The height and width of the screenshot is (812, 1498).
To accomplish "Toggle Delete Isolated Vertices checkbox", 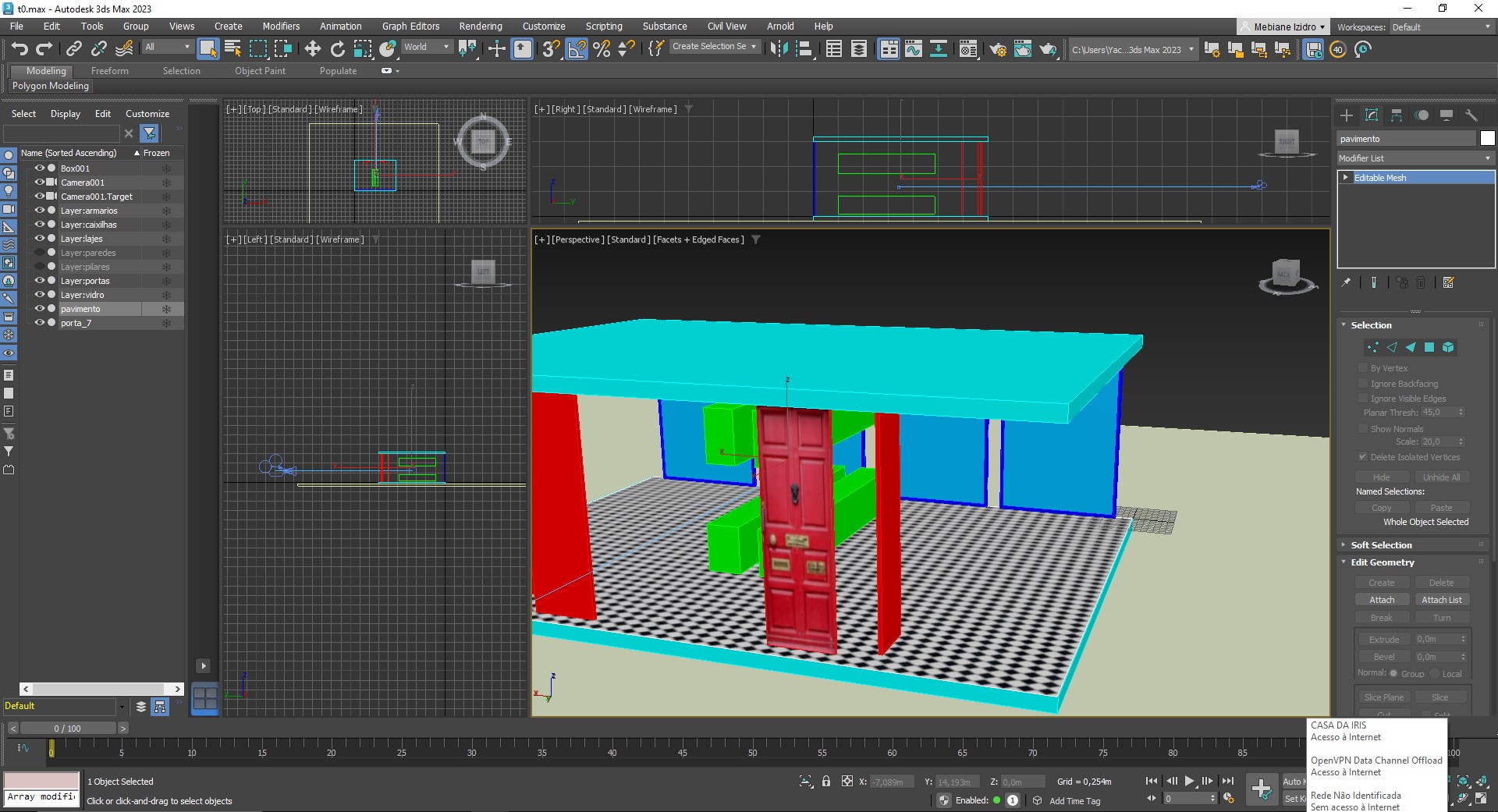I will tap(1363, 457).
